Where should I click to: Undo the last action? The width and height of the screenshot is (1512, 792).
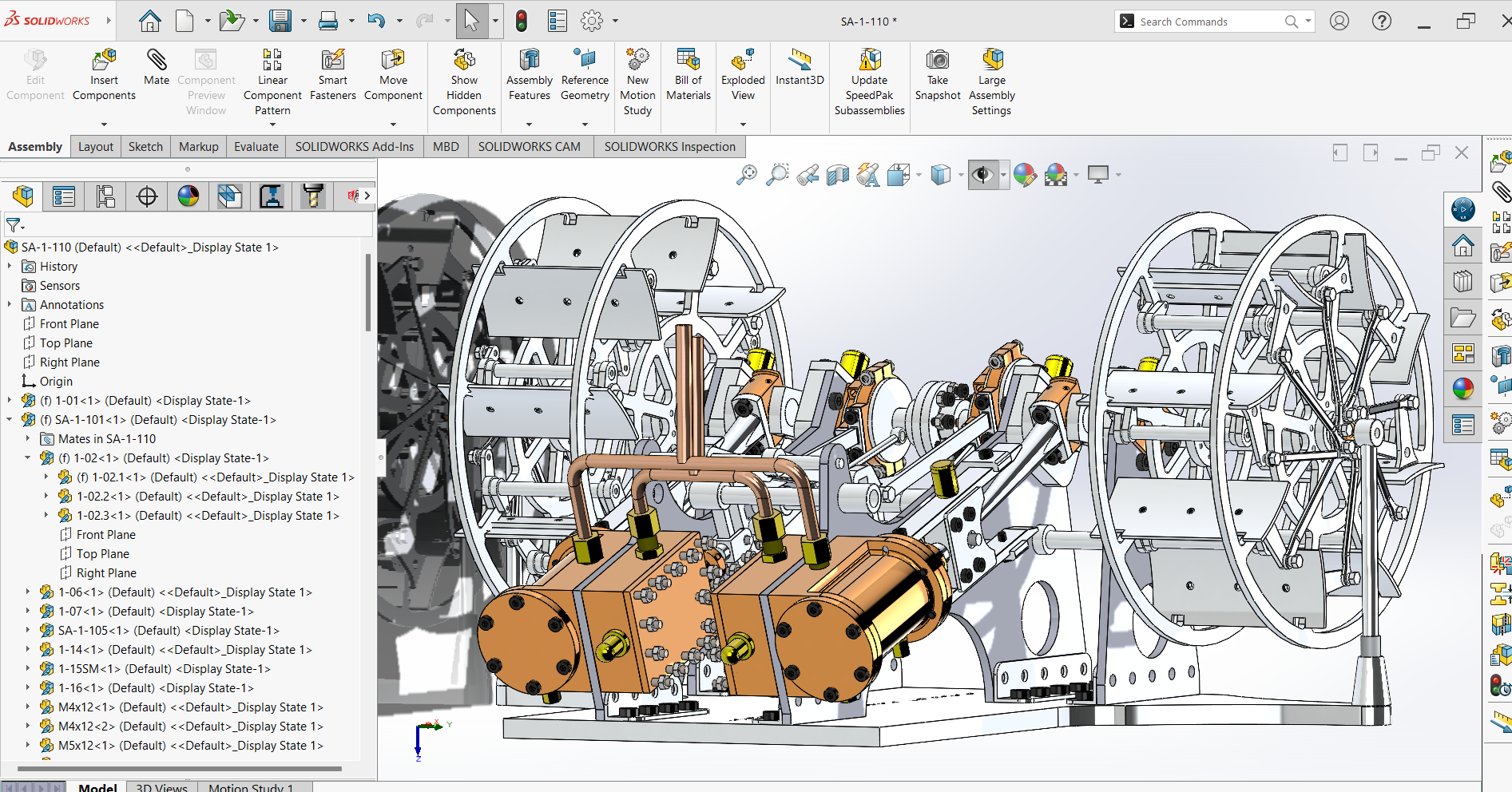[x=376, y=21]
